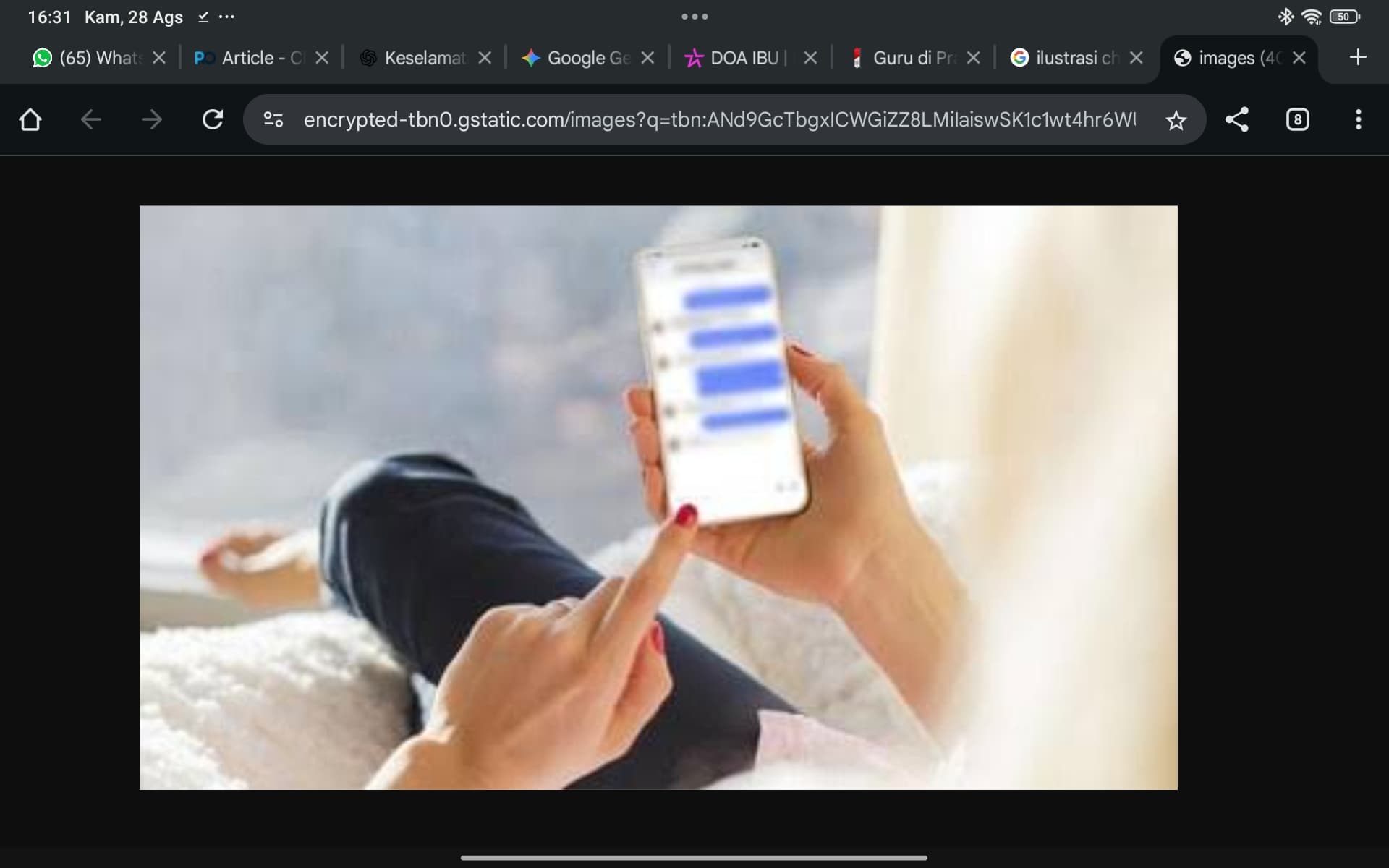Open tab switcher showing 8 tabs

coord(1297,119)
